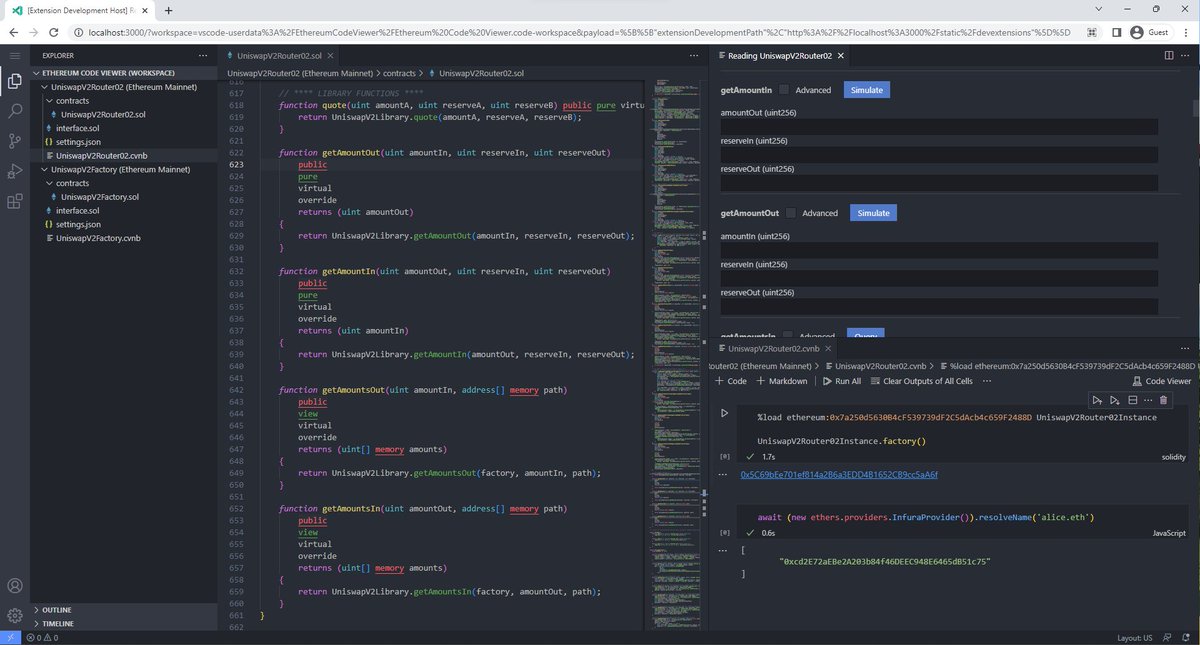Split the notebook cell
Screen dimensions: 1200x645
1131,400
